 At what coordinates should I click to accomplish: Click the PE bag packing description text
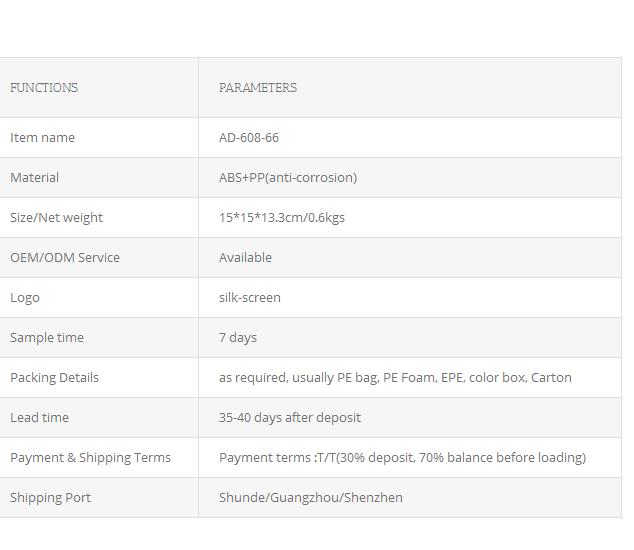pos(395,378)
